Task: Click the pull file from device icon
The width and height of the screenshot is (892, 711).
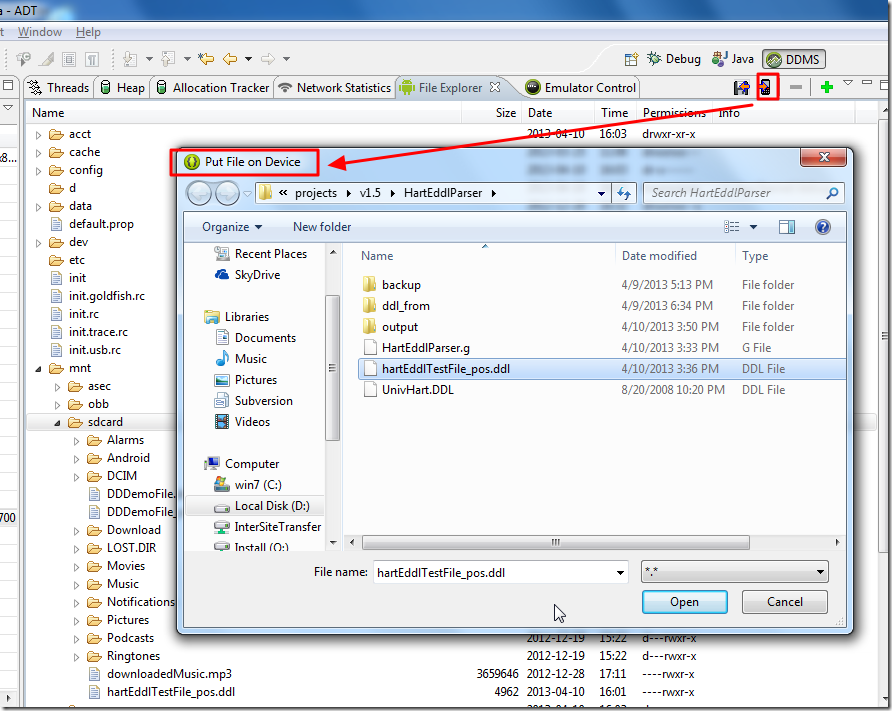Action: 741,88
